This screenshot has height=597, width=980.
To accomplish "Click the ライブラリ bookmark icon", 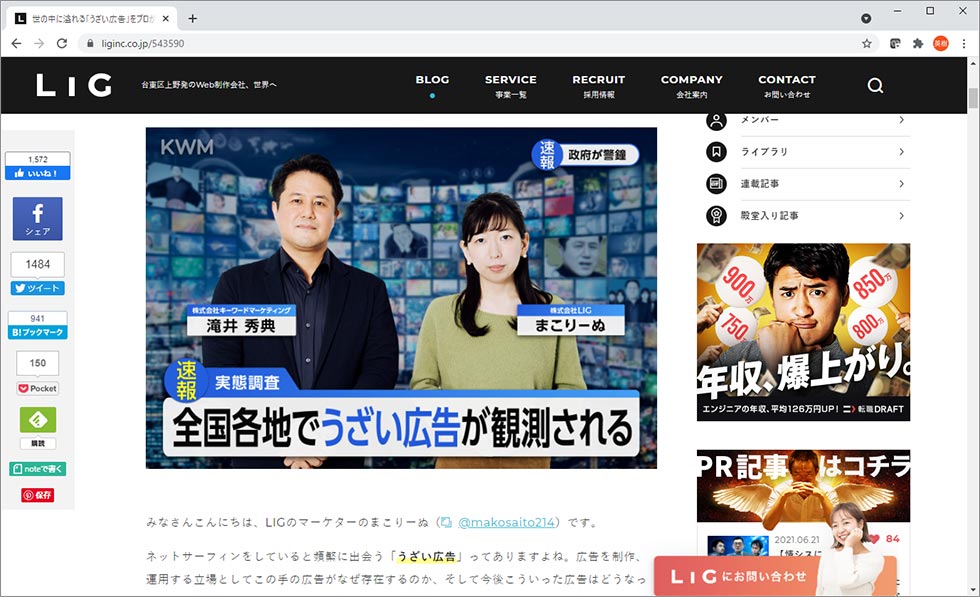I will pos(716,152).
